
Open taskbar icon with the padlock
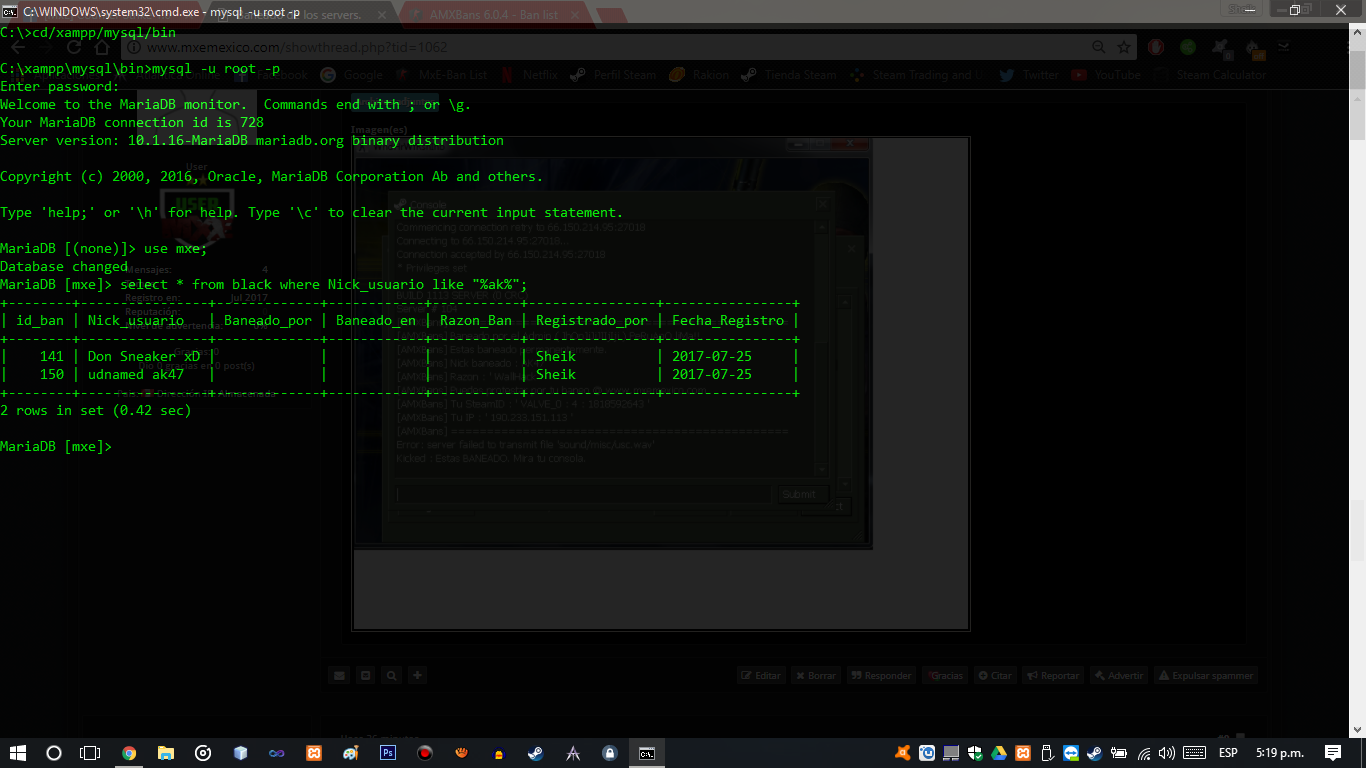click(610, 753)
